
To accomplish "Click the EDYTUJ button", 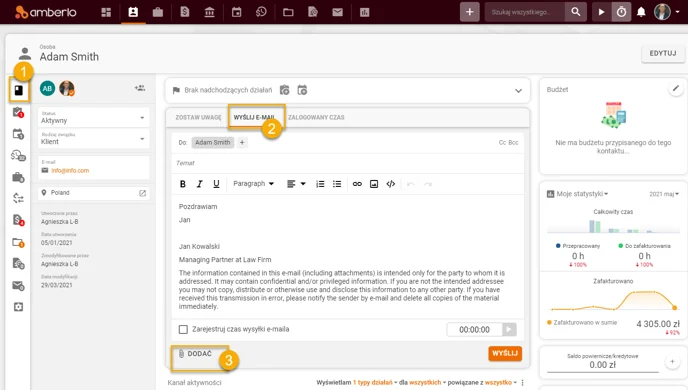I will coord(663,53).
